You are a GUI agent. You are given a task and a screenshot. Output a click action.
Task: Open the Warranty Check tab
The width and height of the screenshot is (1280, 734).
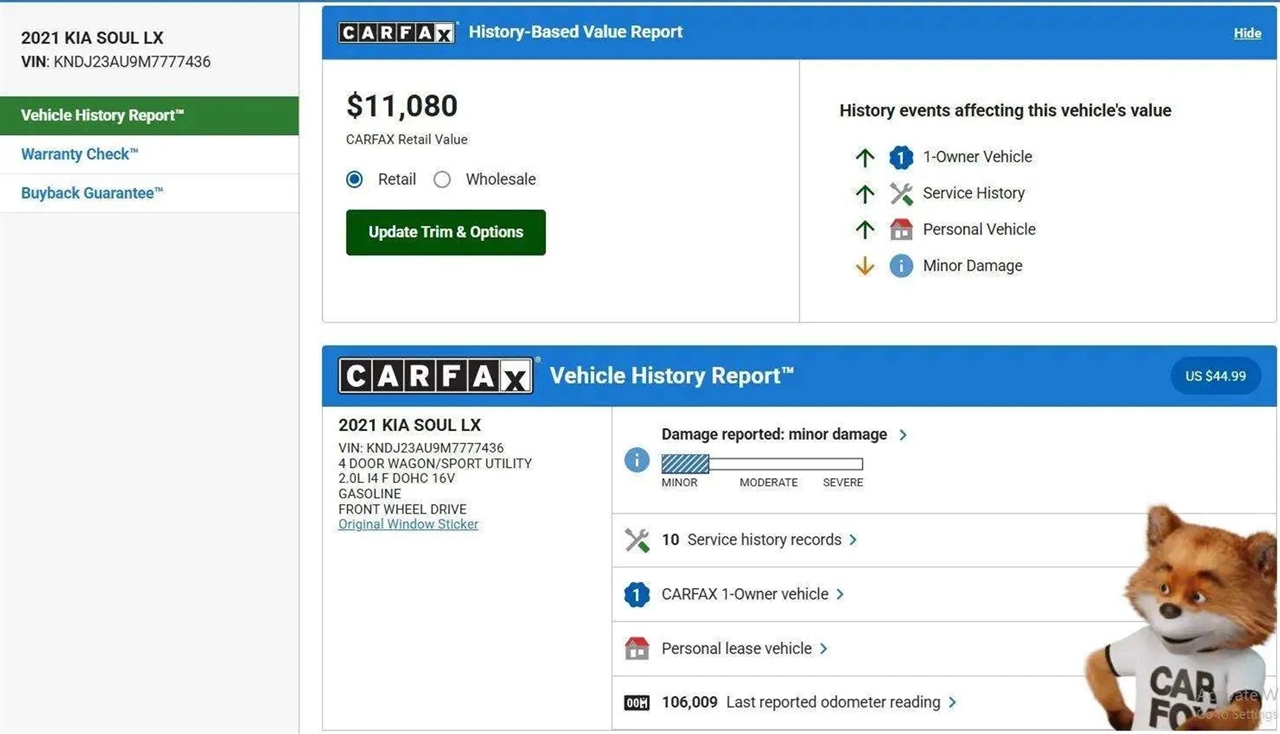tap(80, 154)
